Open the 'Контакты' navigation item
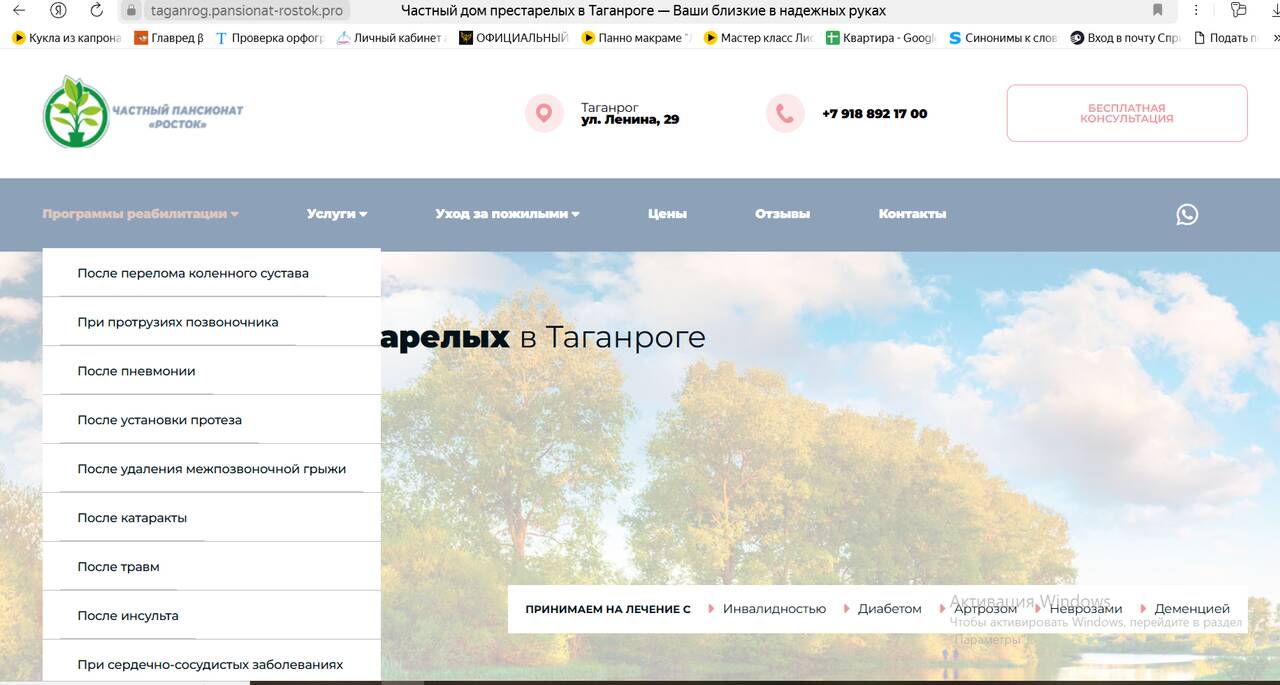 tap(912, 214)
